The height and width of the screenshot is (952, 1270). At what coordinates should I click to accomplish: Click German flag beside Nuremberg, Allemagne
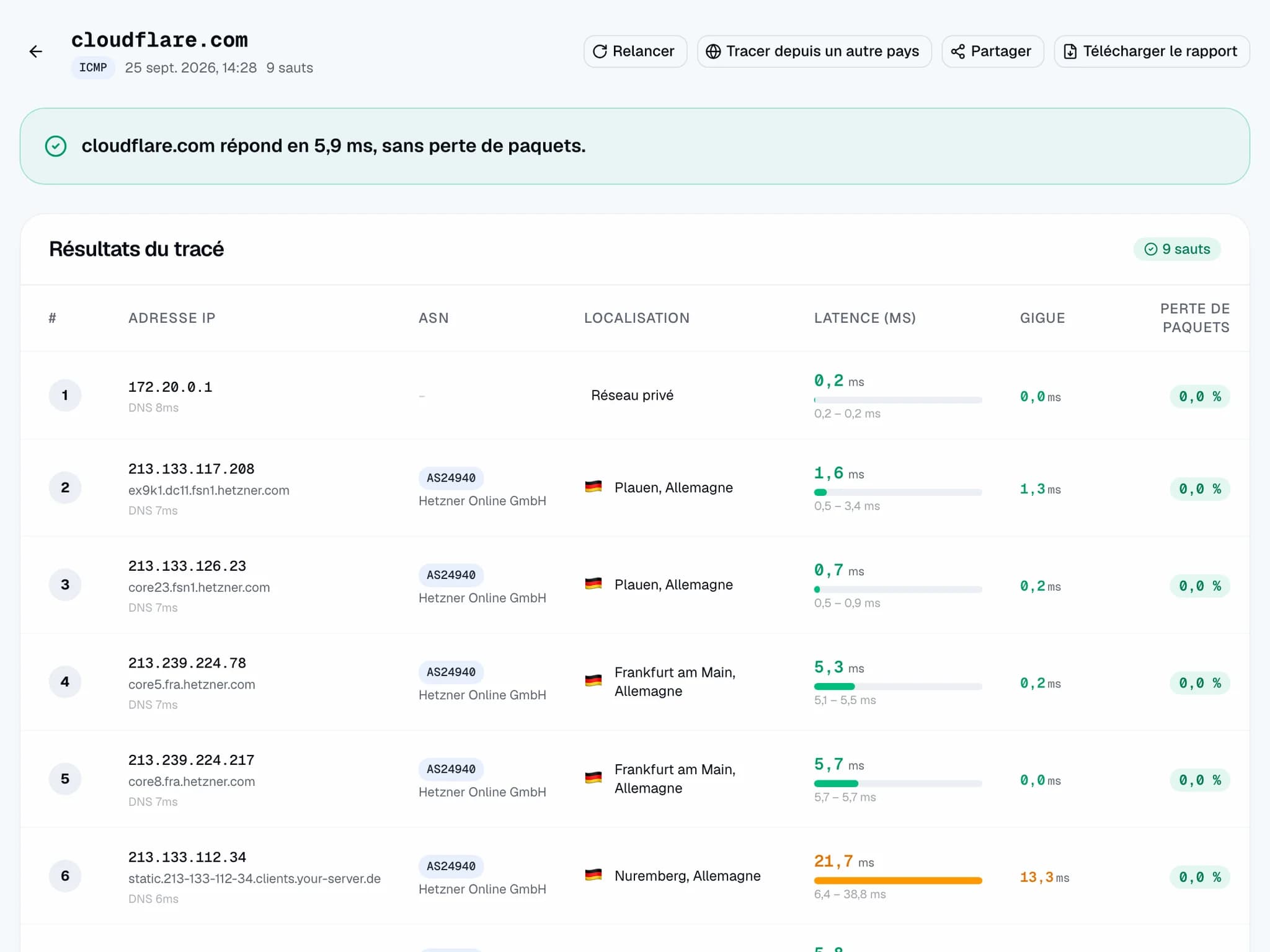click(x=593, y=875)
